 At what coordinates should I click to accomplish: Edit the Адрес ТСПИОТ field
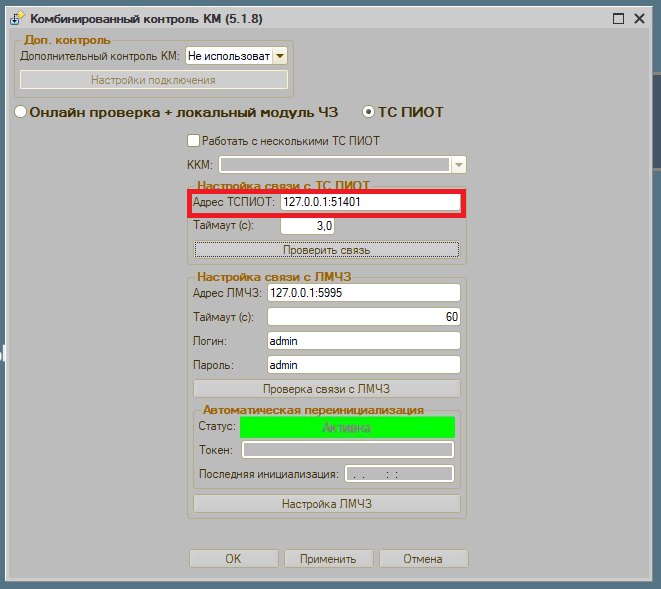370,202
